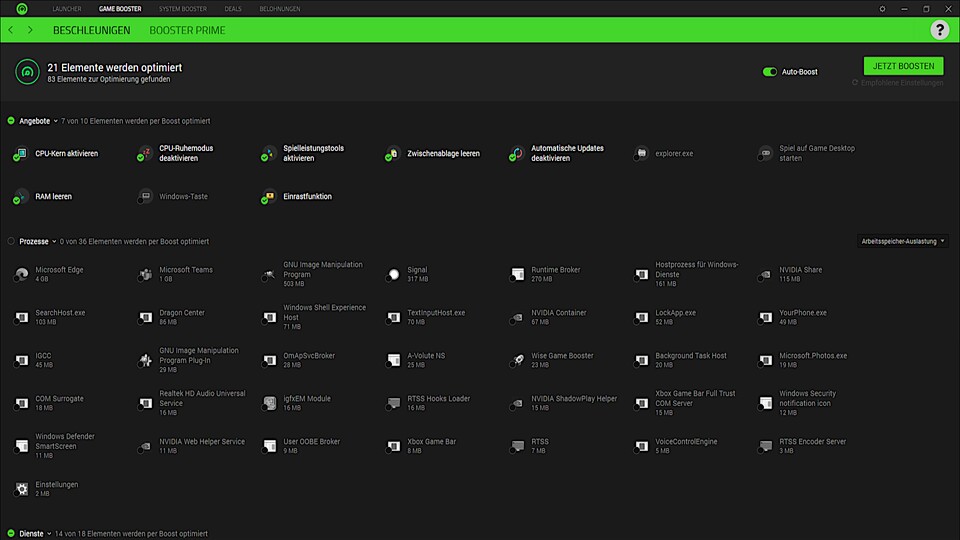Viewport: 960px width, 540px height.
Task: Click the Signal process icon
Action: pyautogui.click(x=394, y=274)
